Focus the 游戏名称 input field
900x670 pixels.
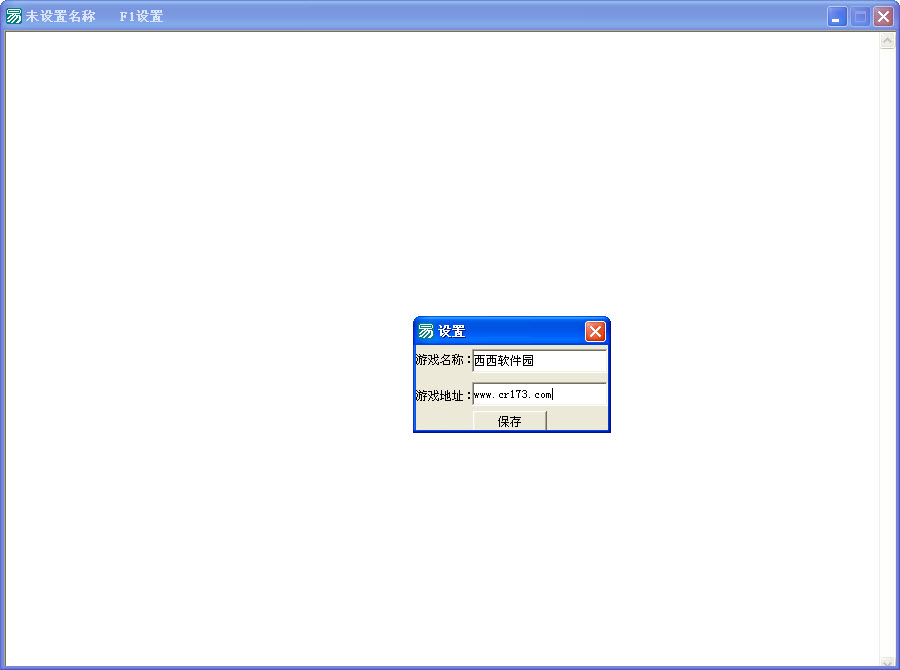[x=540, y=361]
